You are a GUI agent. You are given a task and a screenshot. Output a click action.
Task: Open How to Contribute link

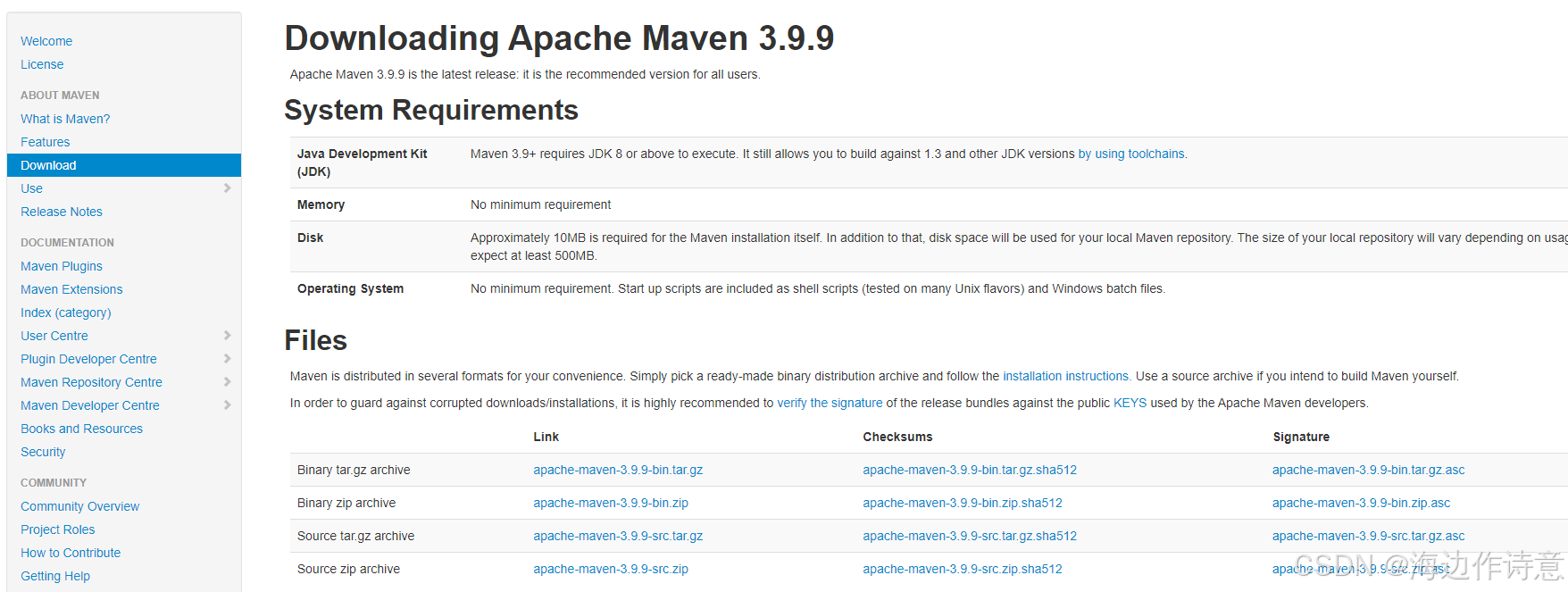click(71, 553)
